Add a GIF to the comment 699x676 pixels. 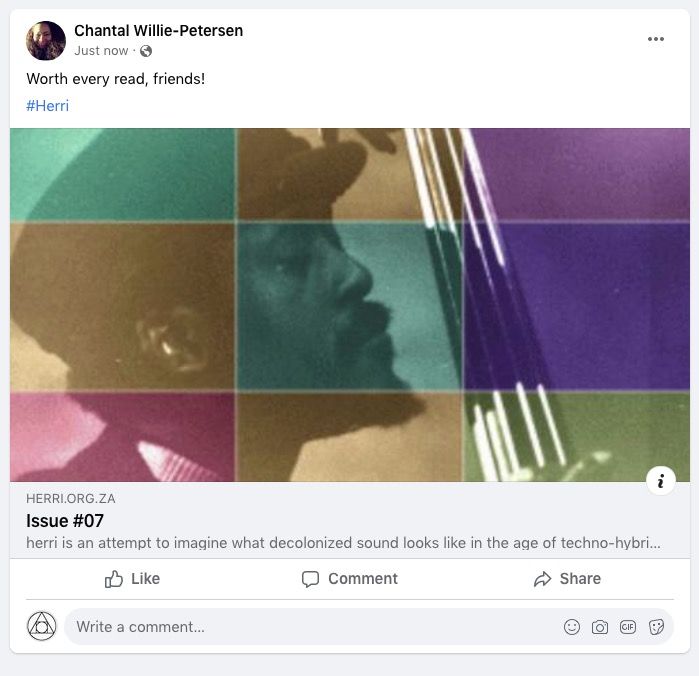628,627
